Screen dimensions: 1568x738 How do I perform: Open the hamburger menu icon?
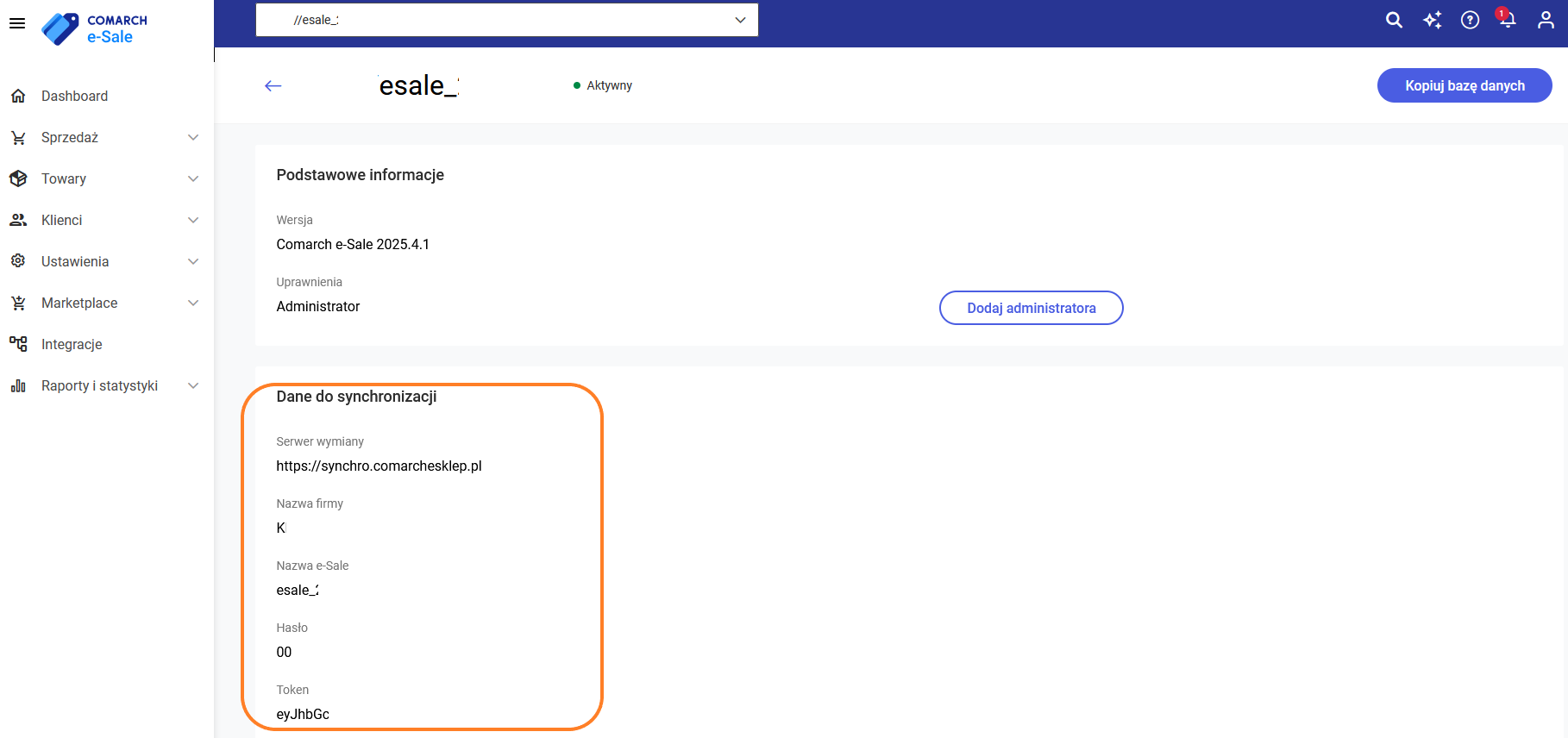point(17,23)
